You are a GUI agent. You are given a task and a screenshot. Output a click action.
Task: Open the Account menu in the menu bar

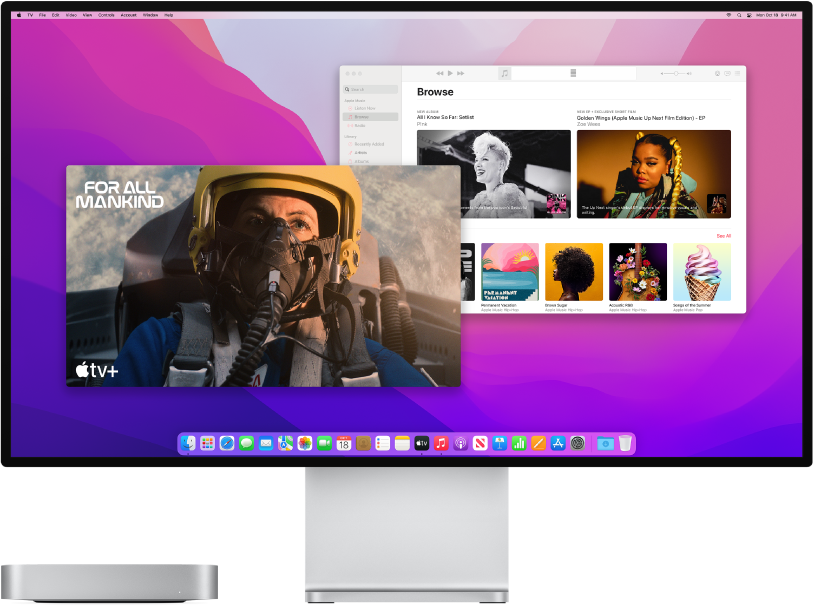[x=128, y=15]
